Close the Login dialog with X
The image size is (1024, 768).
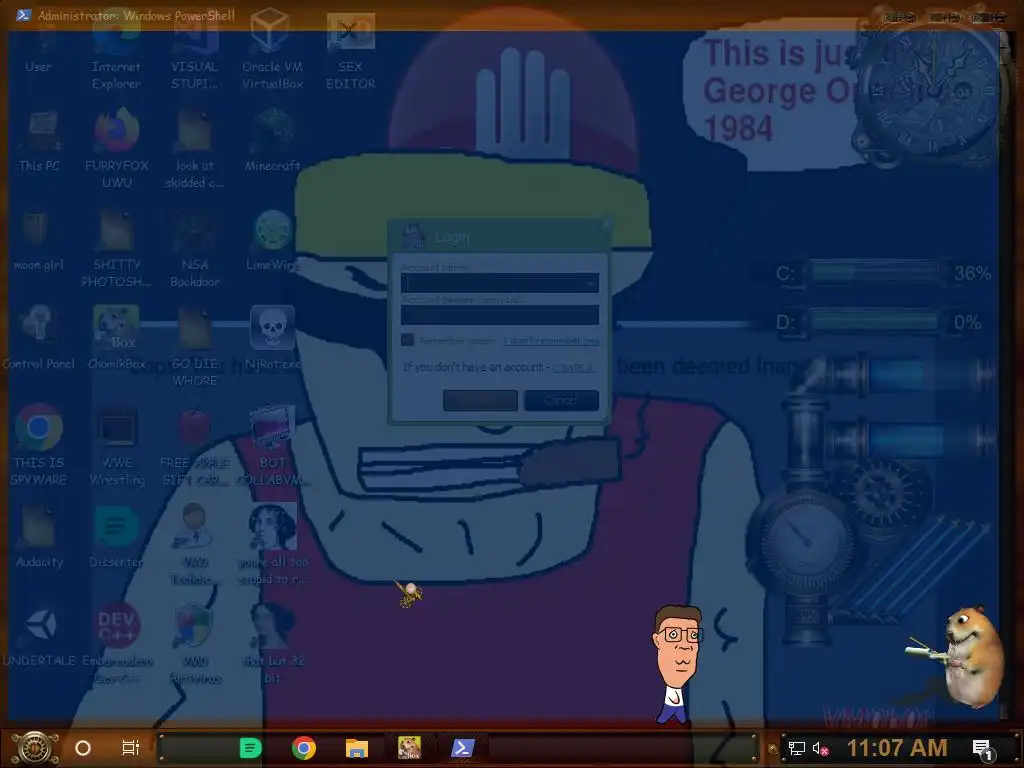[x=605, y=224]
